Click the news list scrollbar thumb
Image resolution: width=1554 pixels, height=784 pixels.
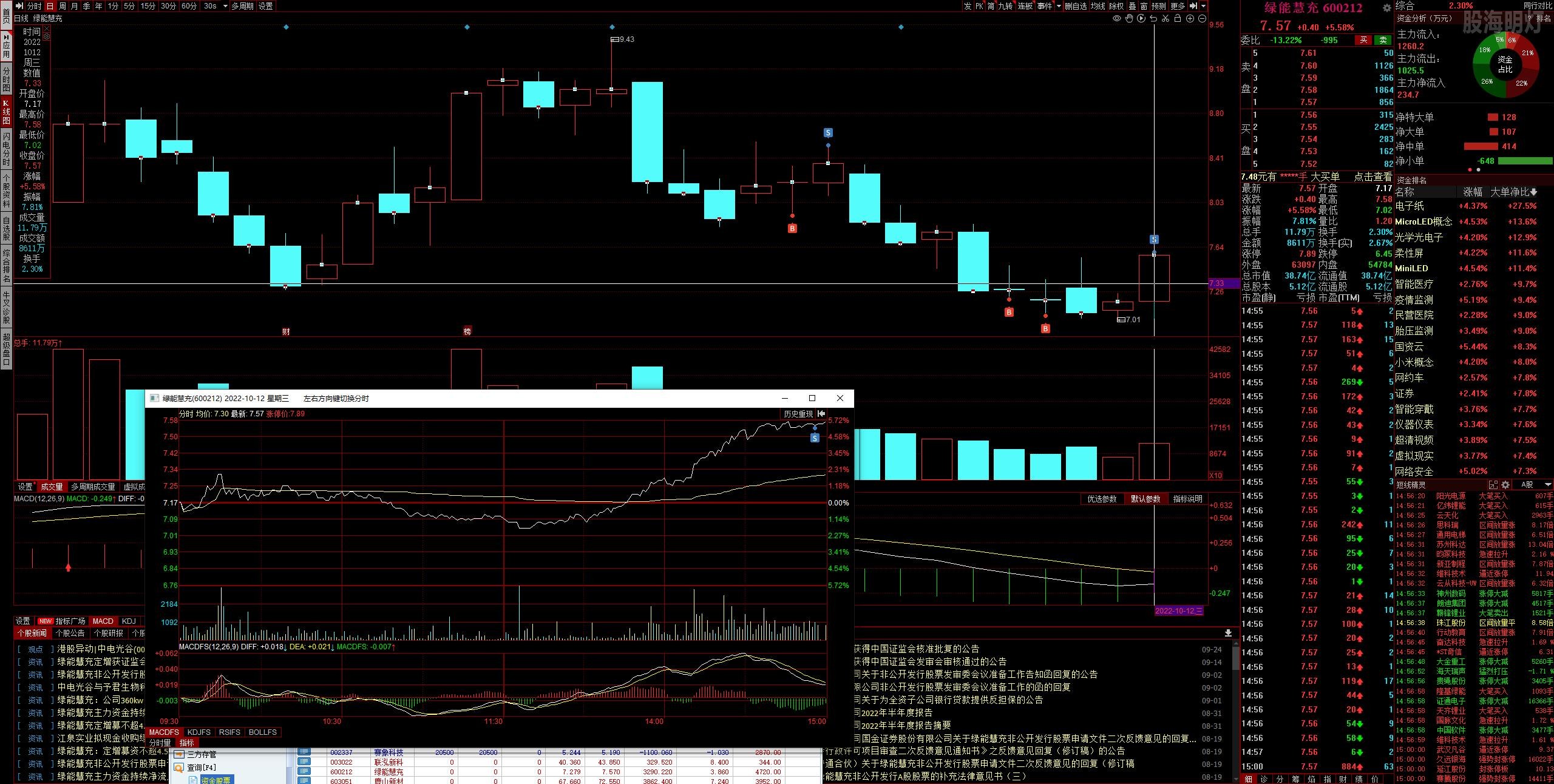click(1235, 657)
